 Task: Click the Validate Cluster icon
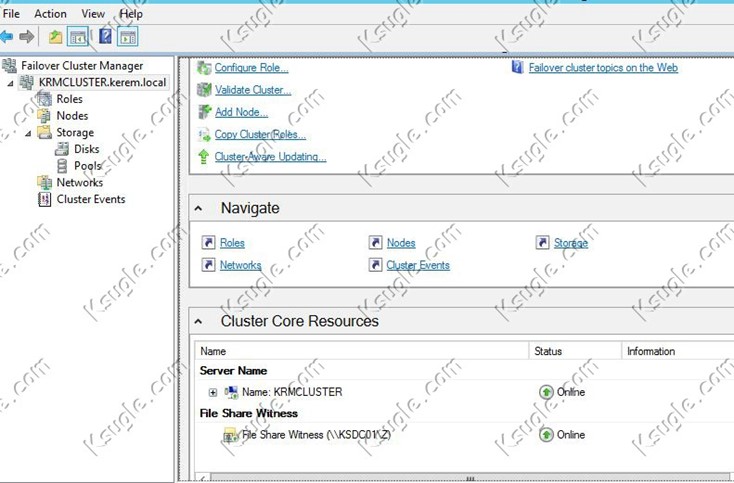[x=204, y=89]
